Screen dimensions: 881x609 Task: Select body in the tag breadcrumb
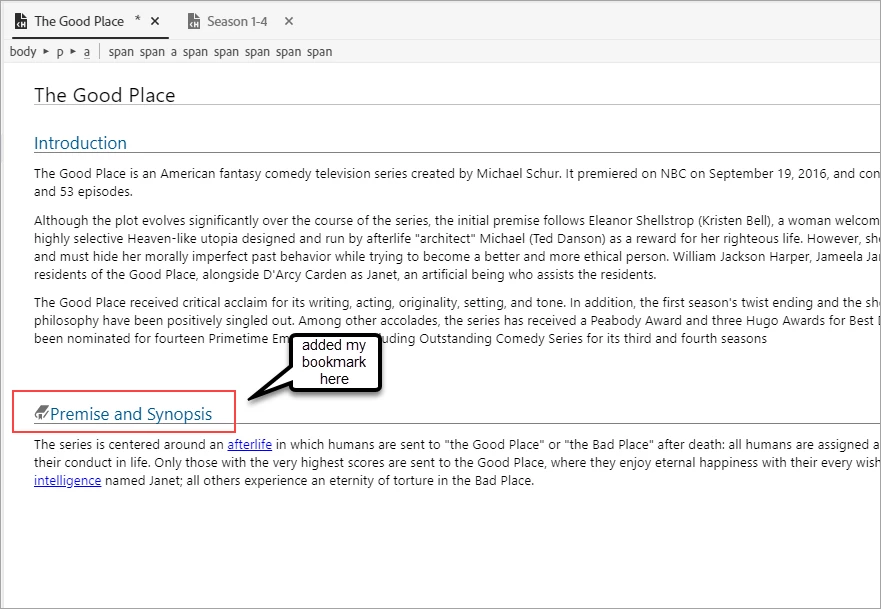(23, 52)
